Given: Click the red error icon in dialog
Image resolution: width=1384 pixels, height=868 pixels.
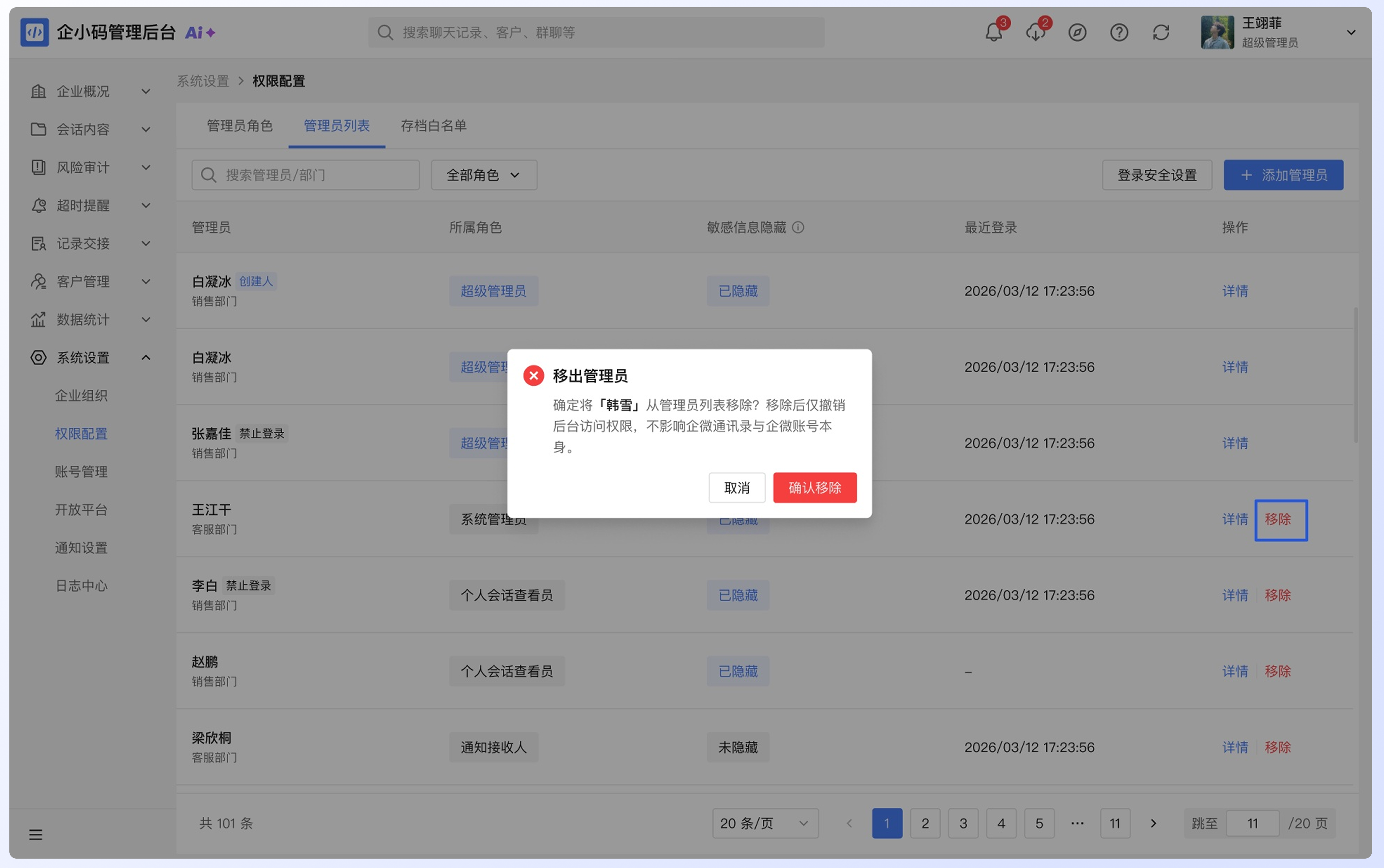Looking at the screenshot, I should click(x=533, y=376).
